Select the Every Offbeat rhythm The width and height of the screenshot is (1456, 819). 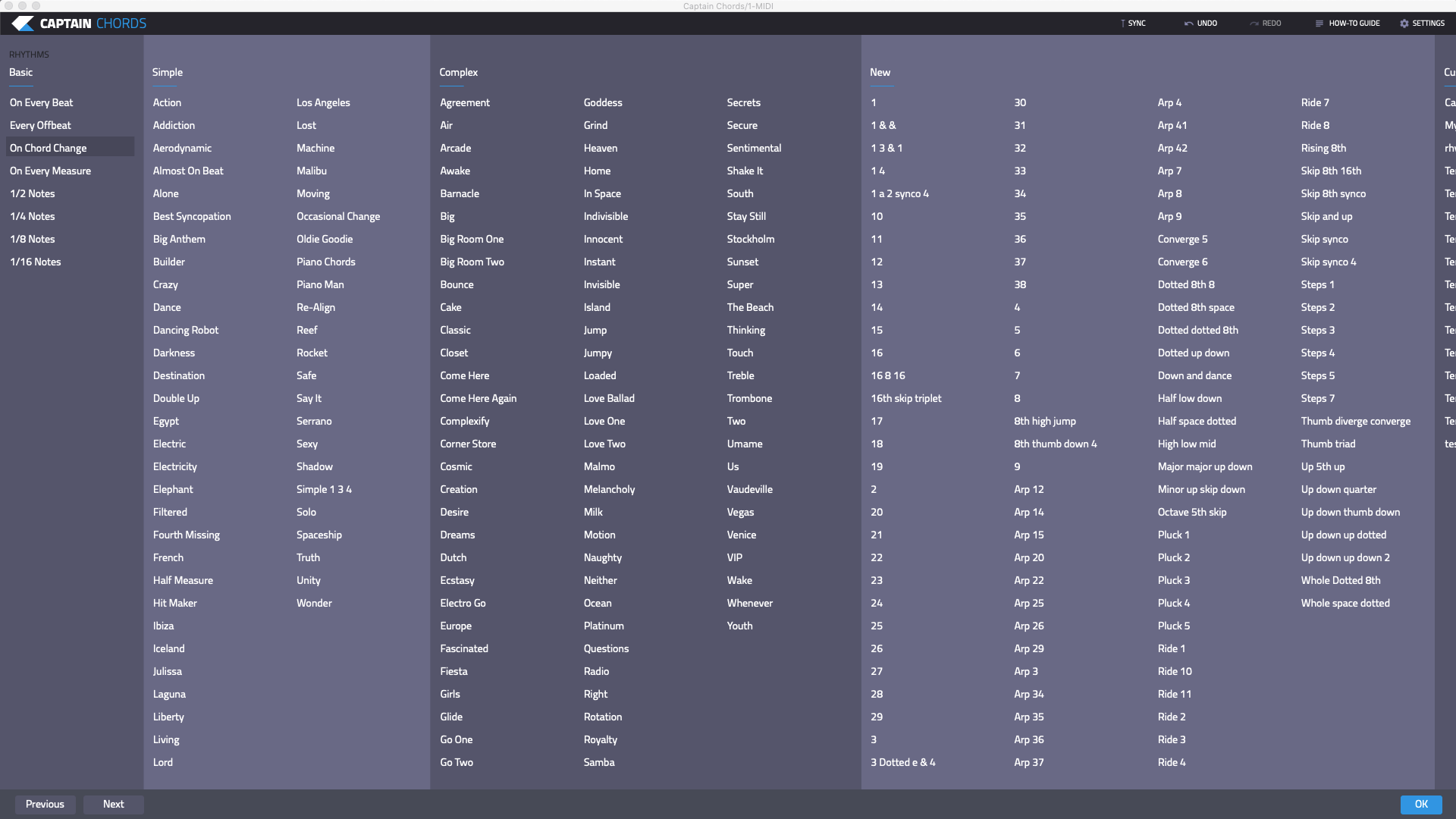point(40,124)
